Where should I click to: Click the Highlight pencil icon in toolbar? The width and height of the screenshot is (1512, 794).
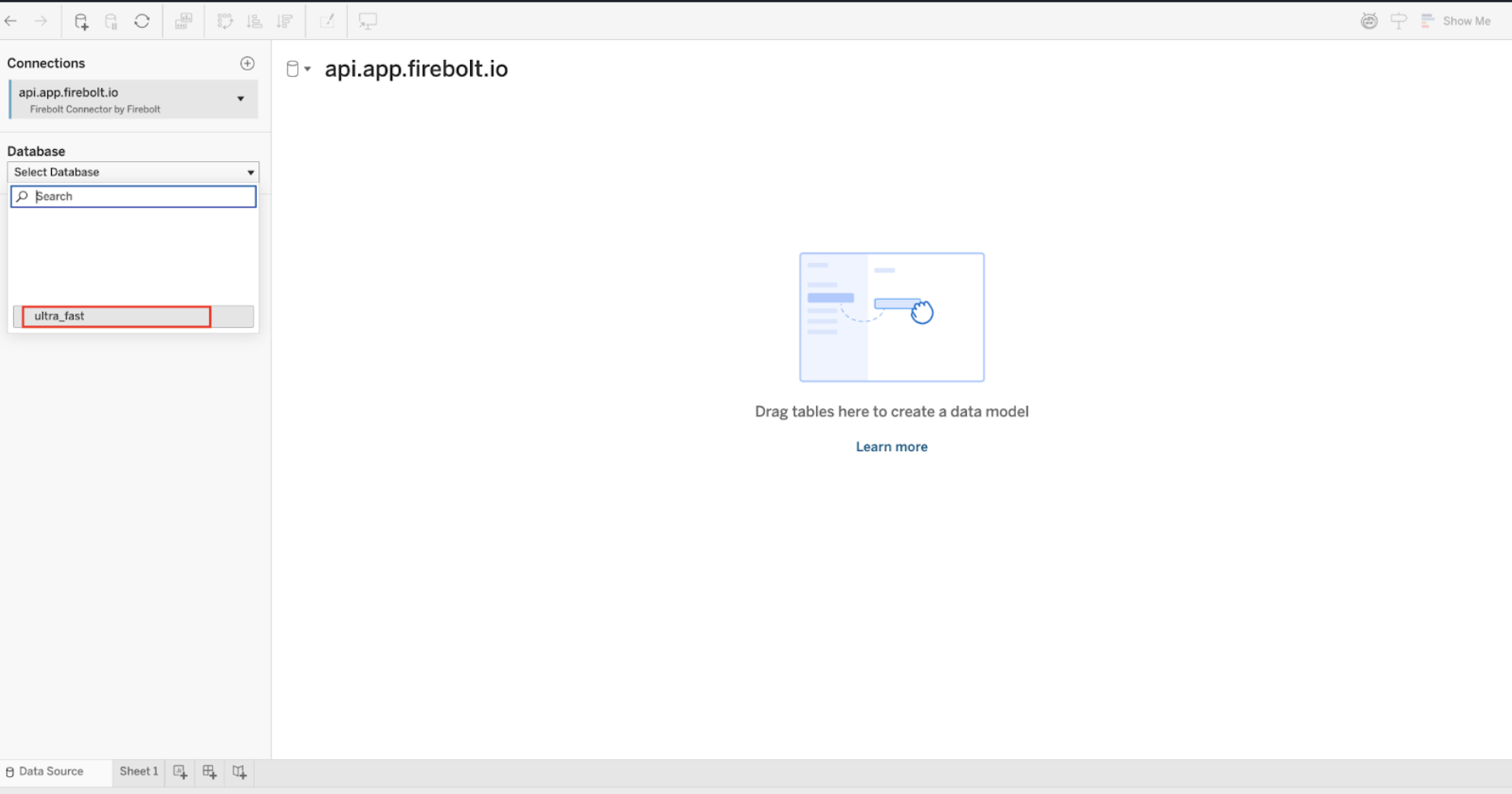[327, 21]
